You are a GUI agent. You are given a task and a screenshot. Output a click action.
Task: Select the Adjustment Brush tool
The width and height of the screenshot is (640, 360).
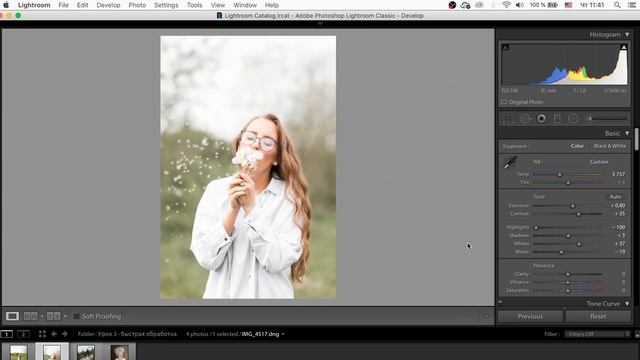click(607, 119)
